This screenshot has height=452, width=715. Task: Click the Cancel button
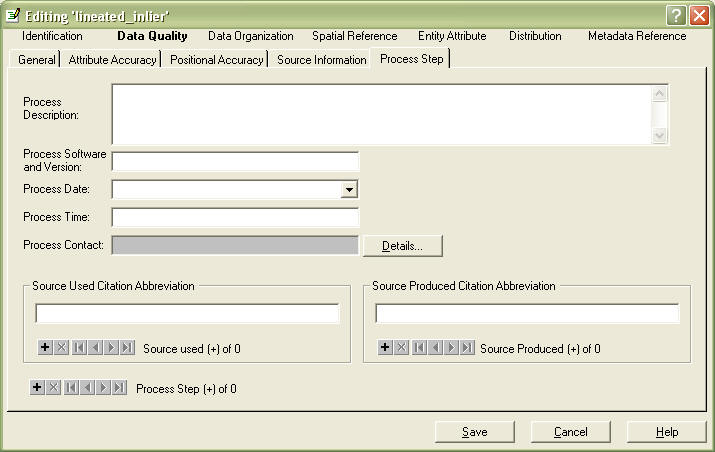(571, 432)
